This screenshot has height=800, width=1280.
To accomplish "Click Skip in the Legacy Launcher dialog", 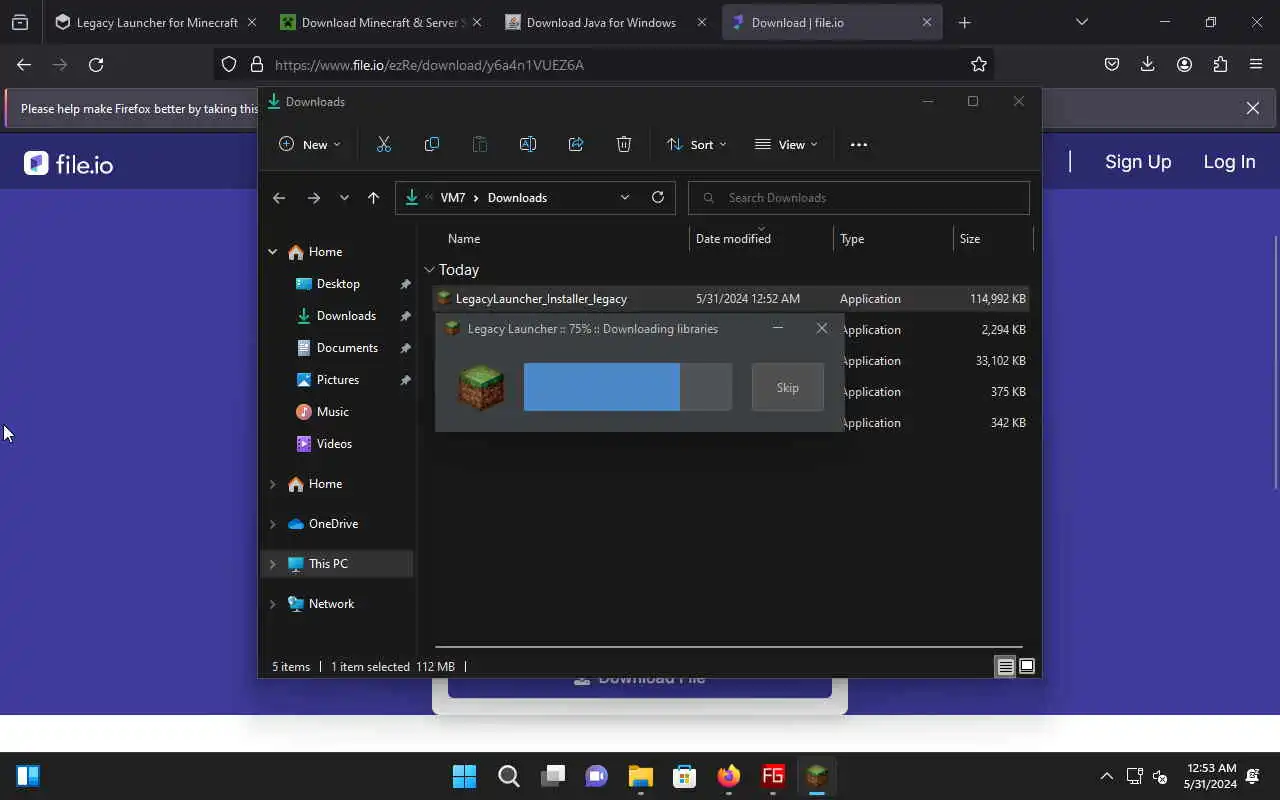I will point(788,387).
